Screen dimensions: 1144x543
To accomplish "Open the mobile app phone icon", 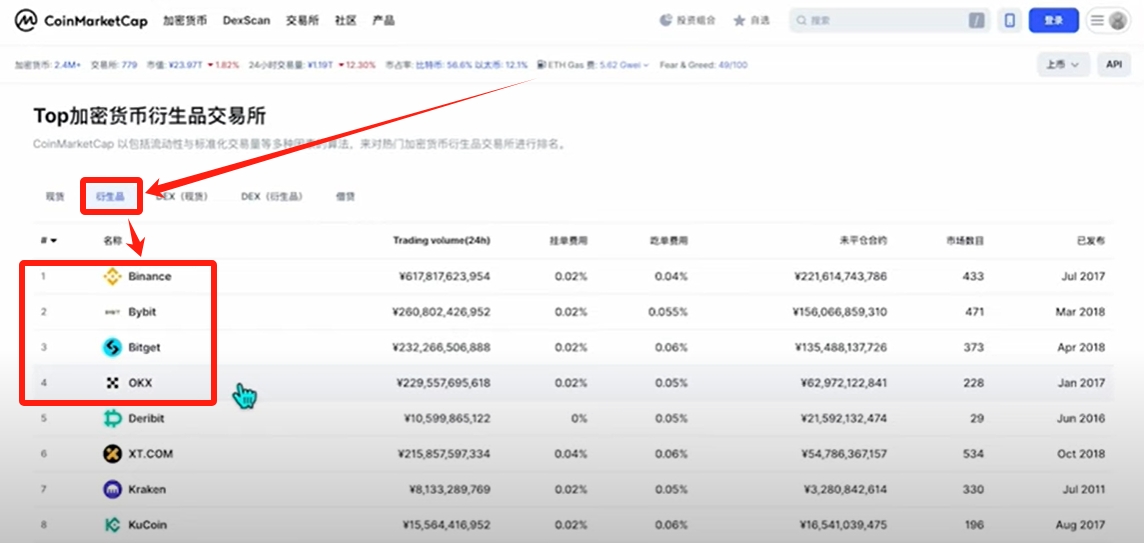I will [x=1010, y=20].
